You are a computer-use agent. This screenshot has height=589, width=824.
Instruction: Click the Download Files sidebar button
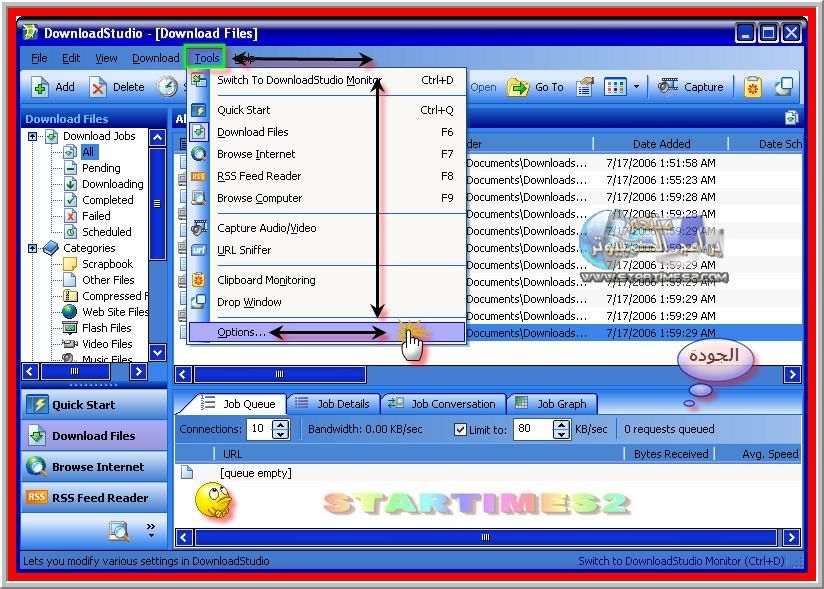tap(94, 436)
